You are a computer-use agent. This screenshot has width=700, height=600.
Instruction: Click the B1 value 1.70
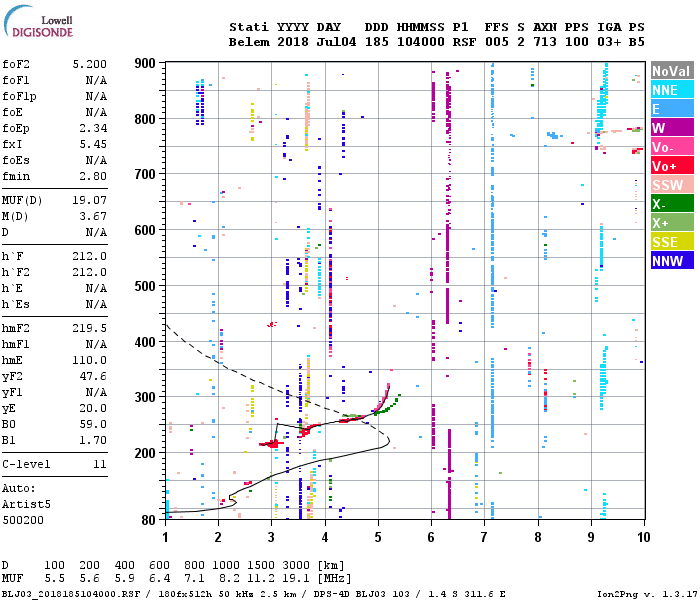93,441
